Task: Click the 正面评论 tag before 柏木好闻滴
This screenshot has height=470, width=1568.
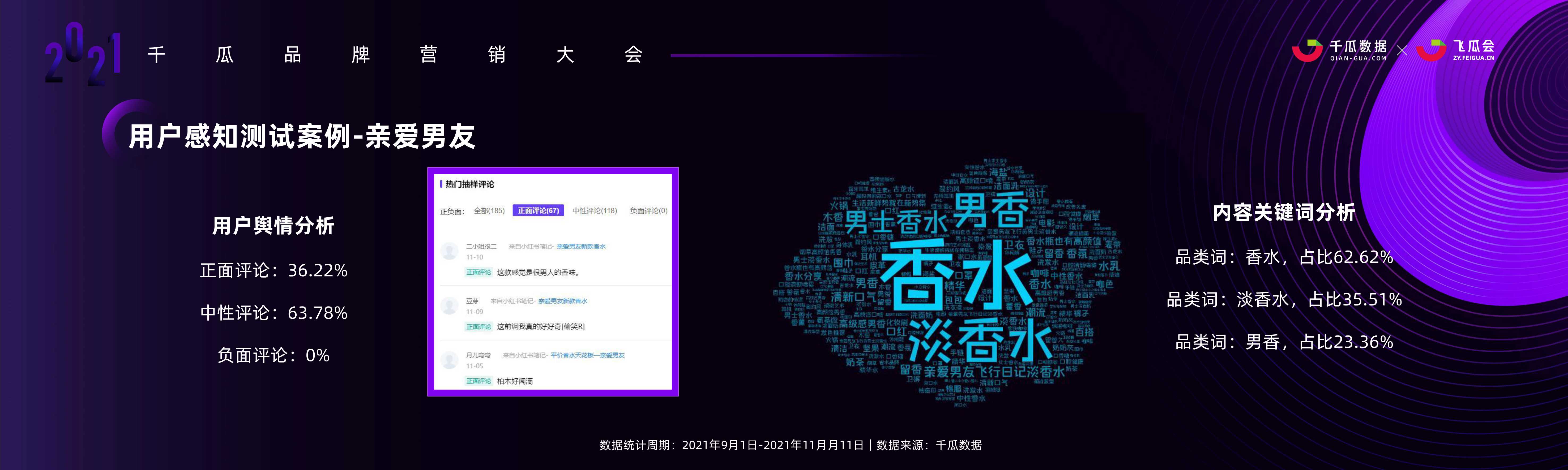Action: click(478, 381)
